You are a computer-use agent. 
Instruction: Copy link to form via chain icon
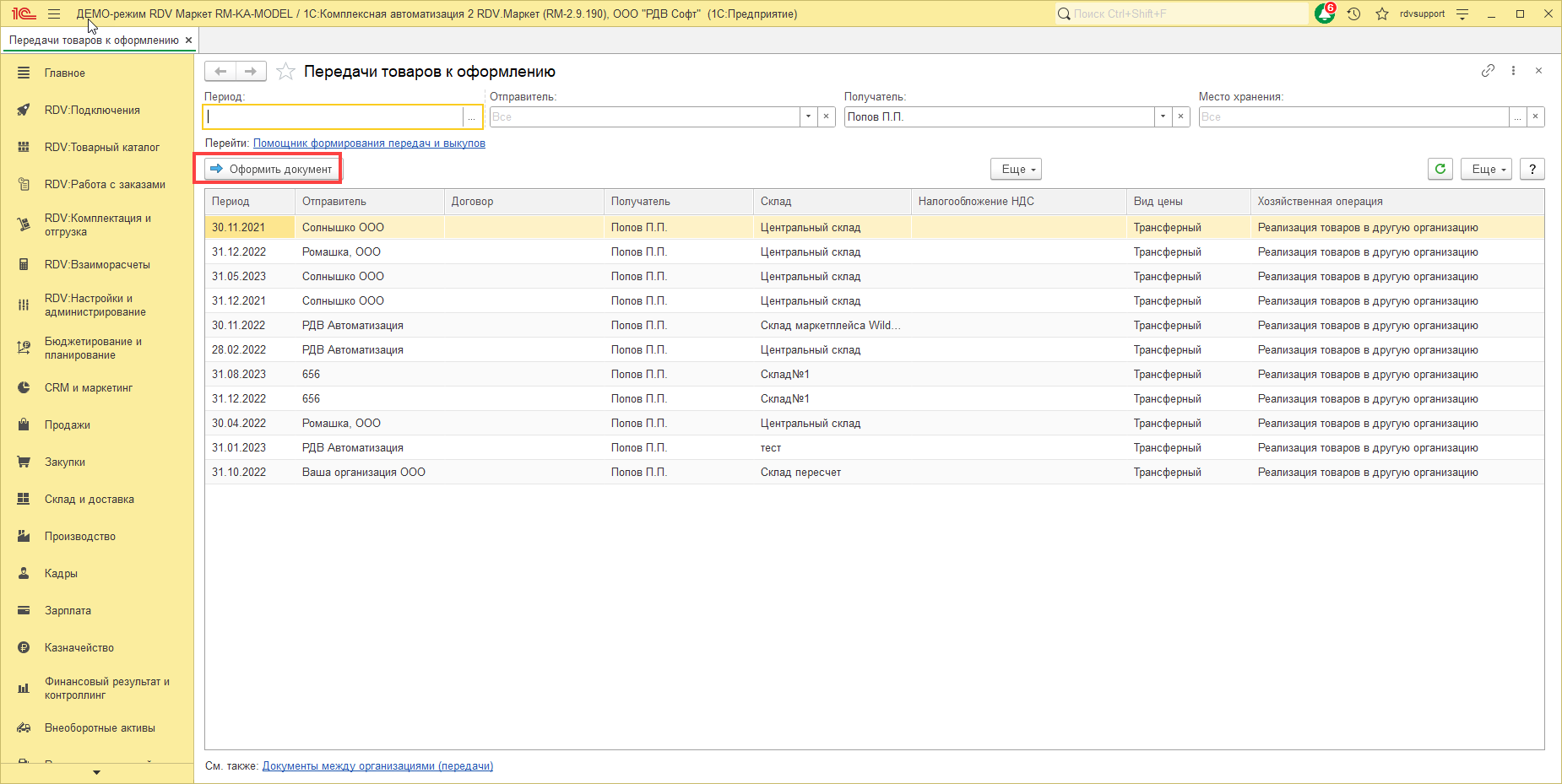[1488, 71]
